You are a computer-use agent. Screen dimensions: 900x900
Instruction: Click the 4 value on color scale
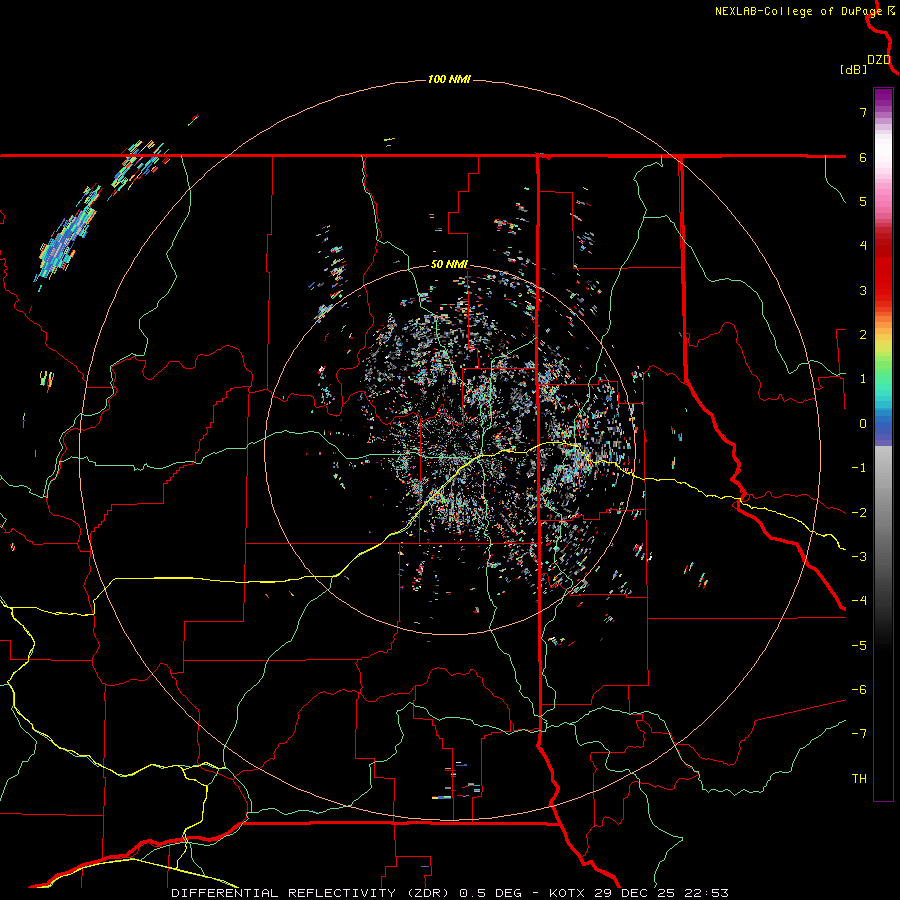point(863,246)
